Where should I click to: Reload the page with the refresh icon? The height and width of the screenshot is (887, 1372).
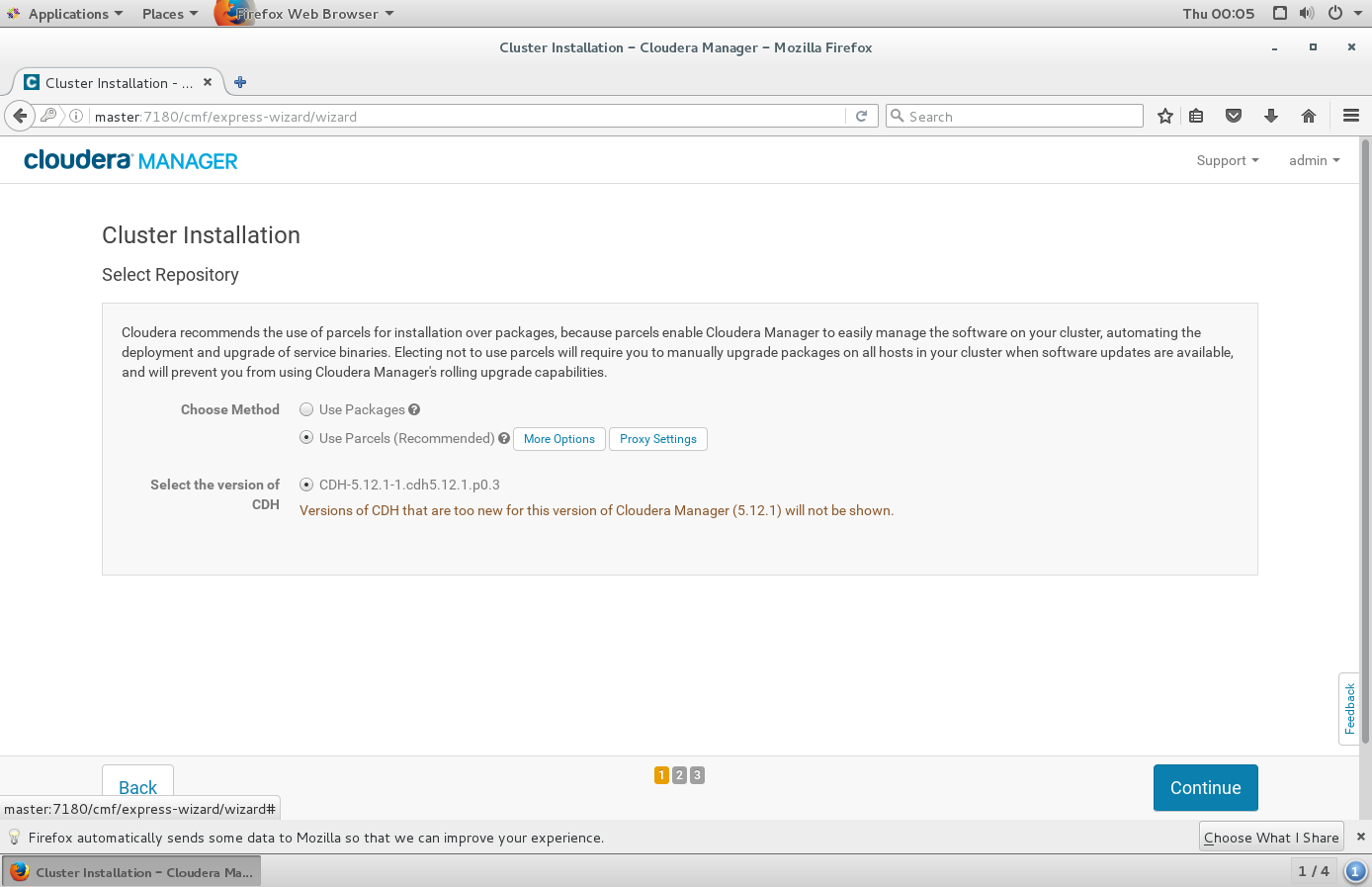(861, 116)
